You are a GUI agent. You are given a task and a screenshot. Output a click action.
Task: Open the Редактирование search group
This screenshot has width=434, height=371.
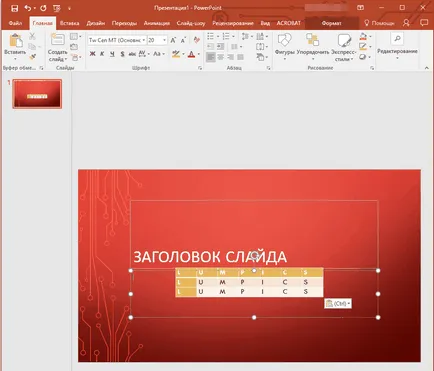397,46
